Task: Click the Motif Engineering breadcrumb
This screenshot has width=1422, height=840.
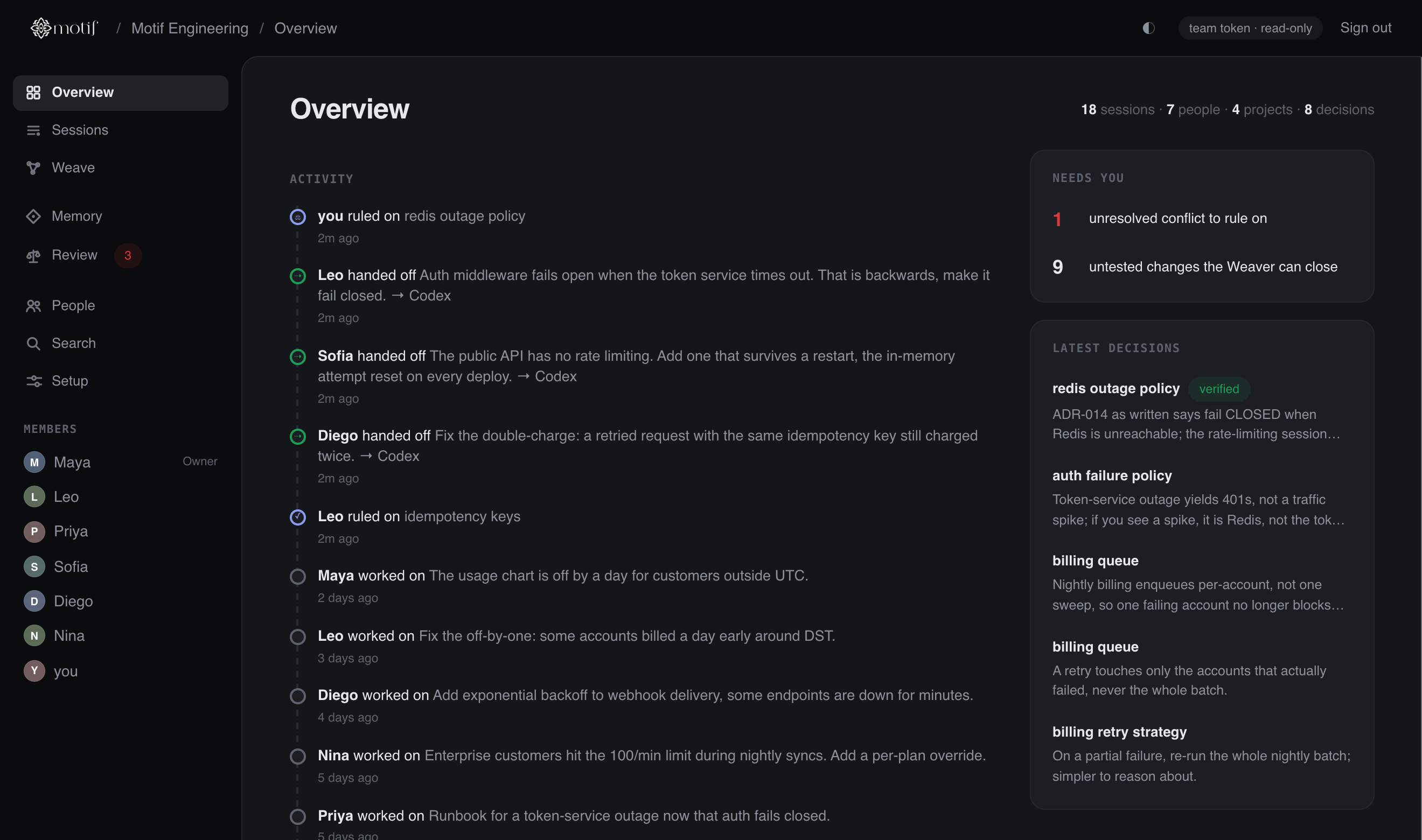Action: (190, 29)
